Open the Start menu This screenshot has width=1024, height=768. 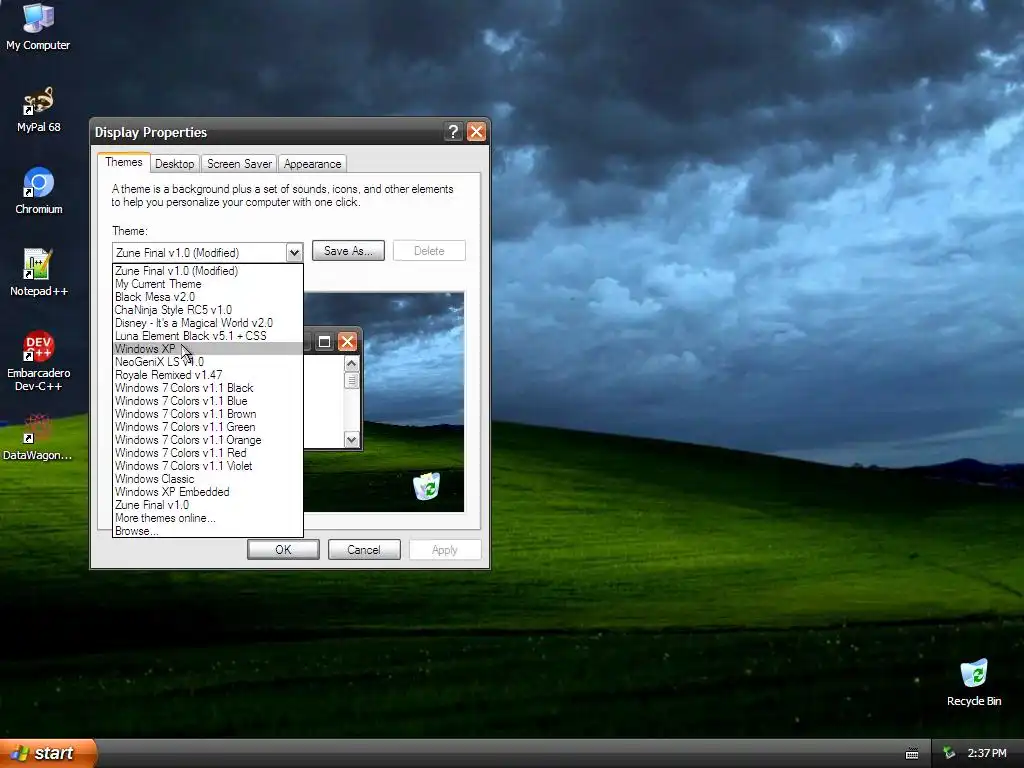[x=48, y=753]
